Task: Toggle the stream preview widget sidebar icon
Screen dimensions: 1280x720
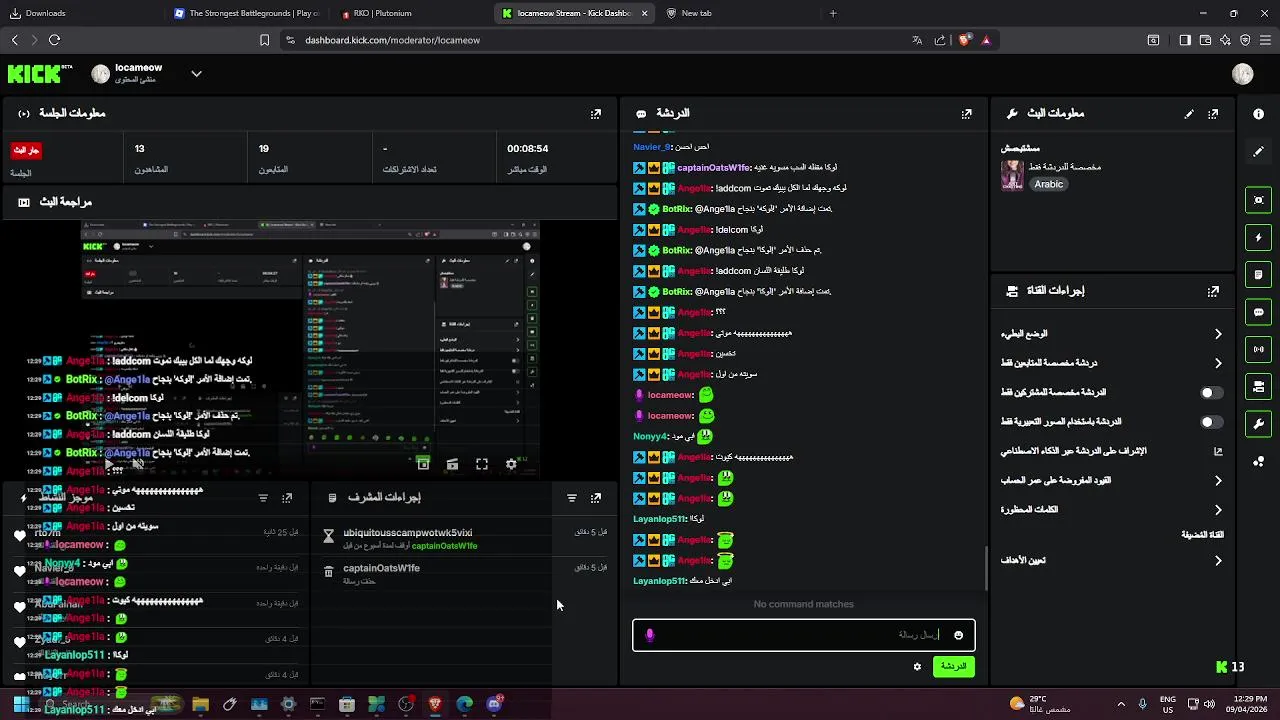Action: (1258, 200)
